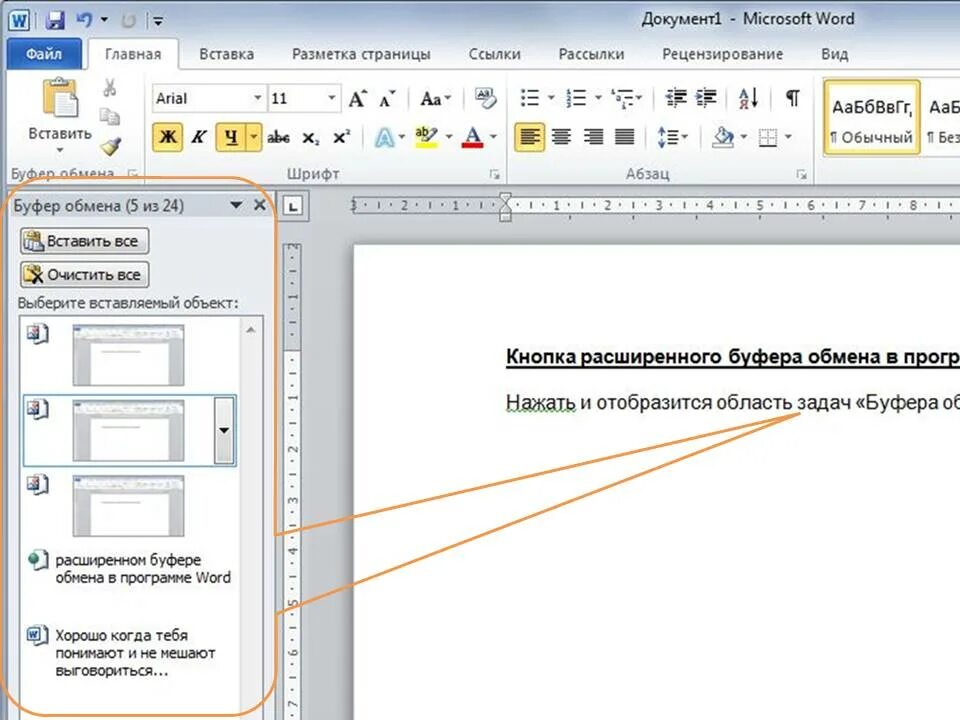The height and width of the screenshot is (720, 960).
Task: Open the highlight color dropdown arrow
Action: tap(449, 137)
